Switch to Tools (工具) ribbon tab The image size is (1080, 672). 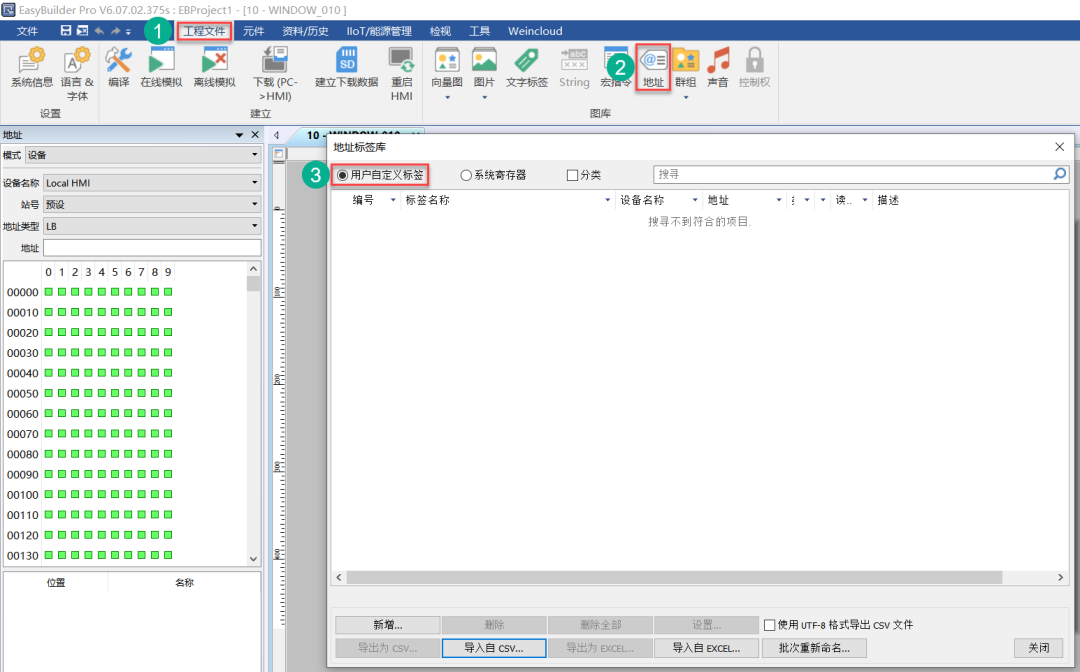coord(479,31)
